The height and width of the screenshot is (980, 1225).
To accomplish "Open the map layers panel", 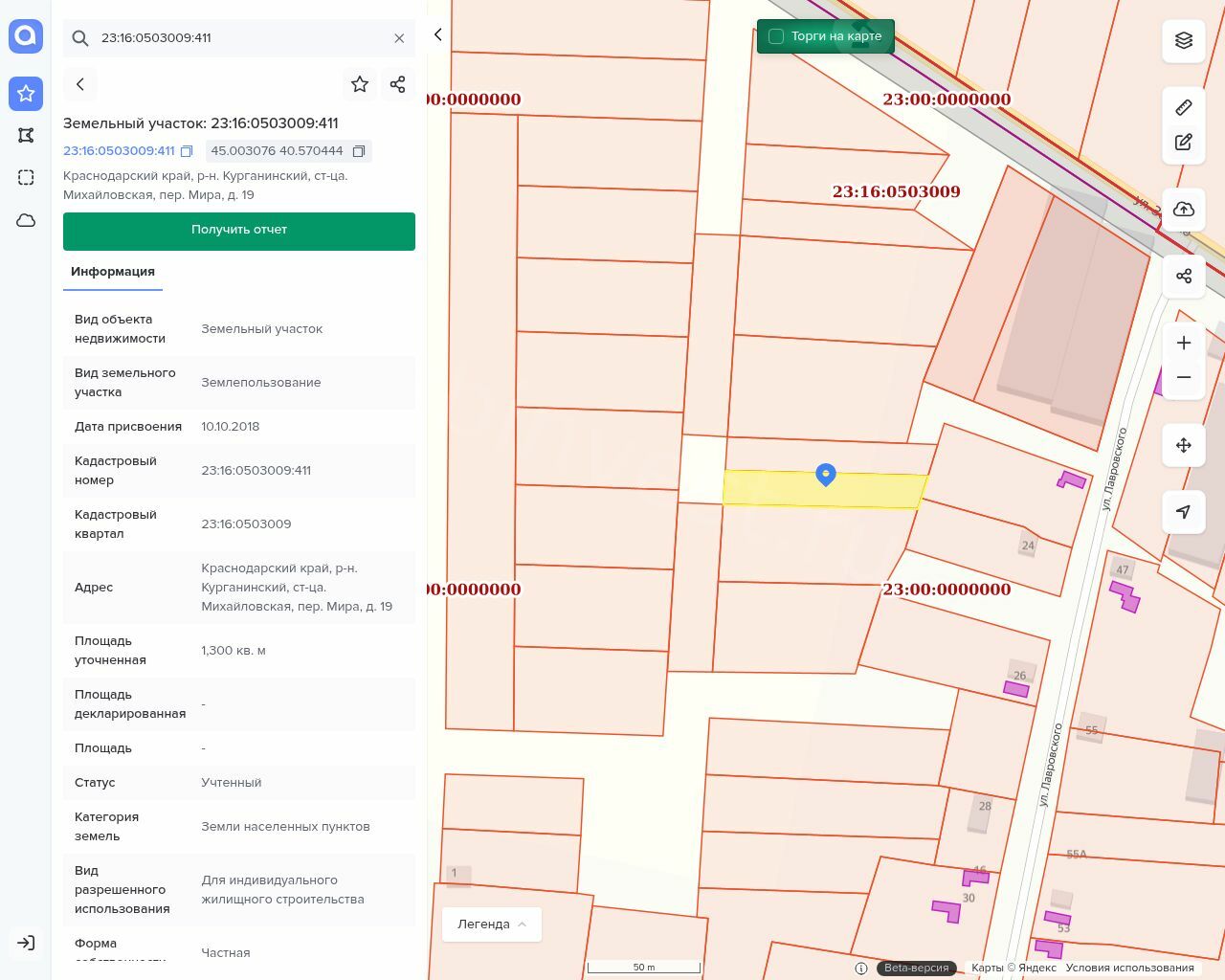I will point(1184,40).
